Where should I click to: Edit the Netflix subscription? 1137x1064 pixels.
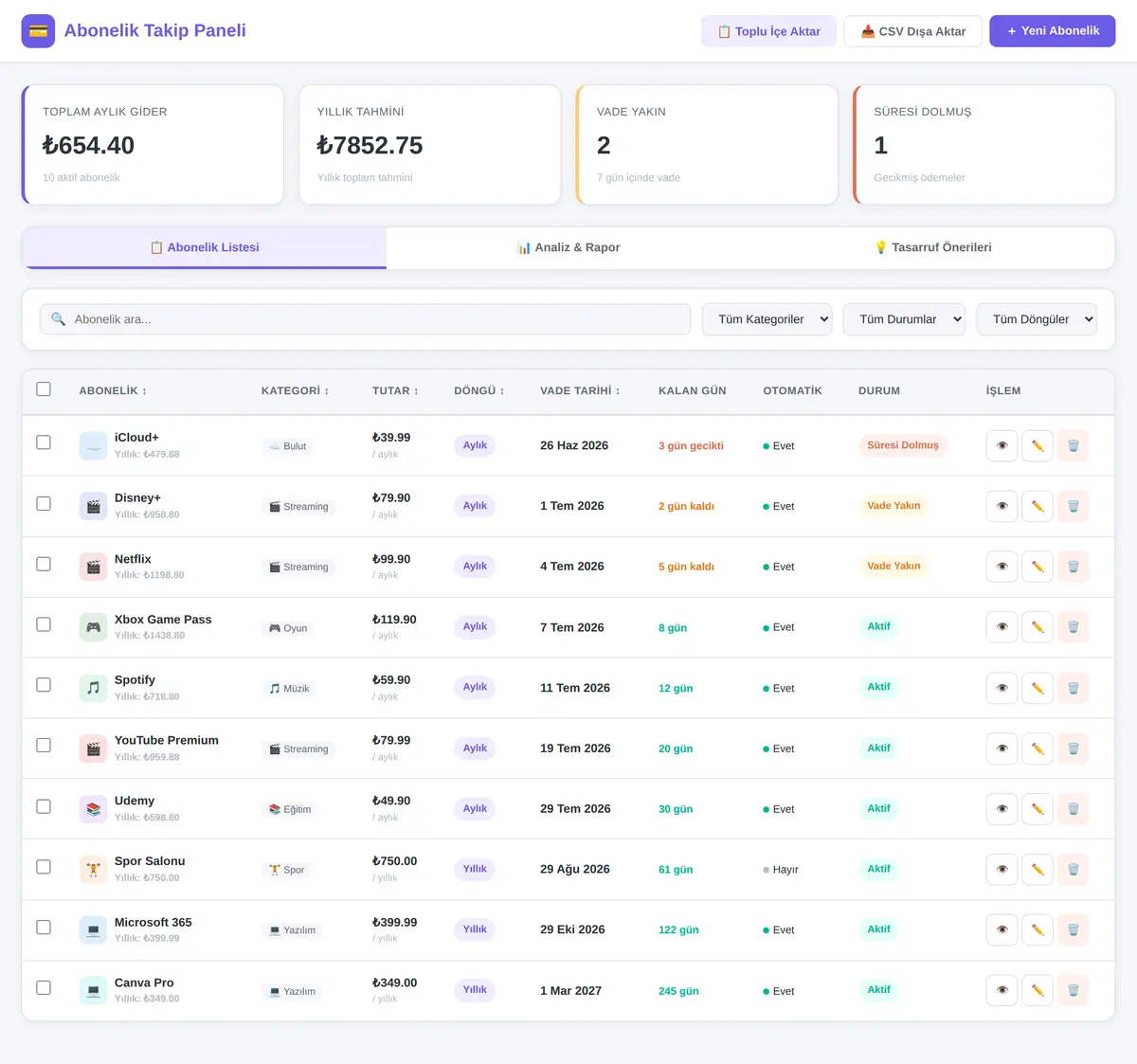coord(1038,567)
